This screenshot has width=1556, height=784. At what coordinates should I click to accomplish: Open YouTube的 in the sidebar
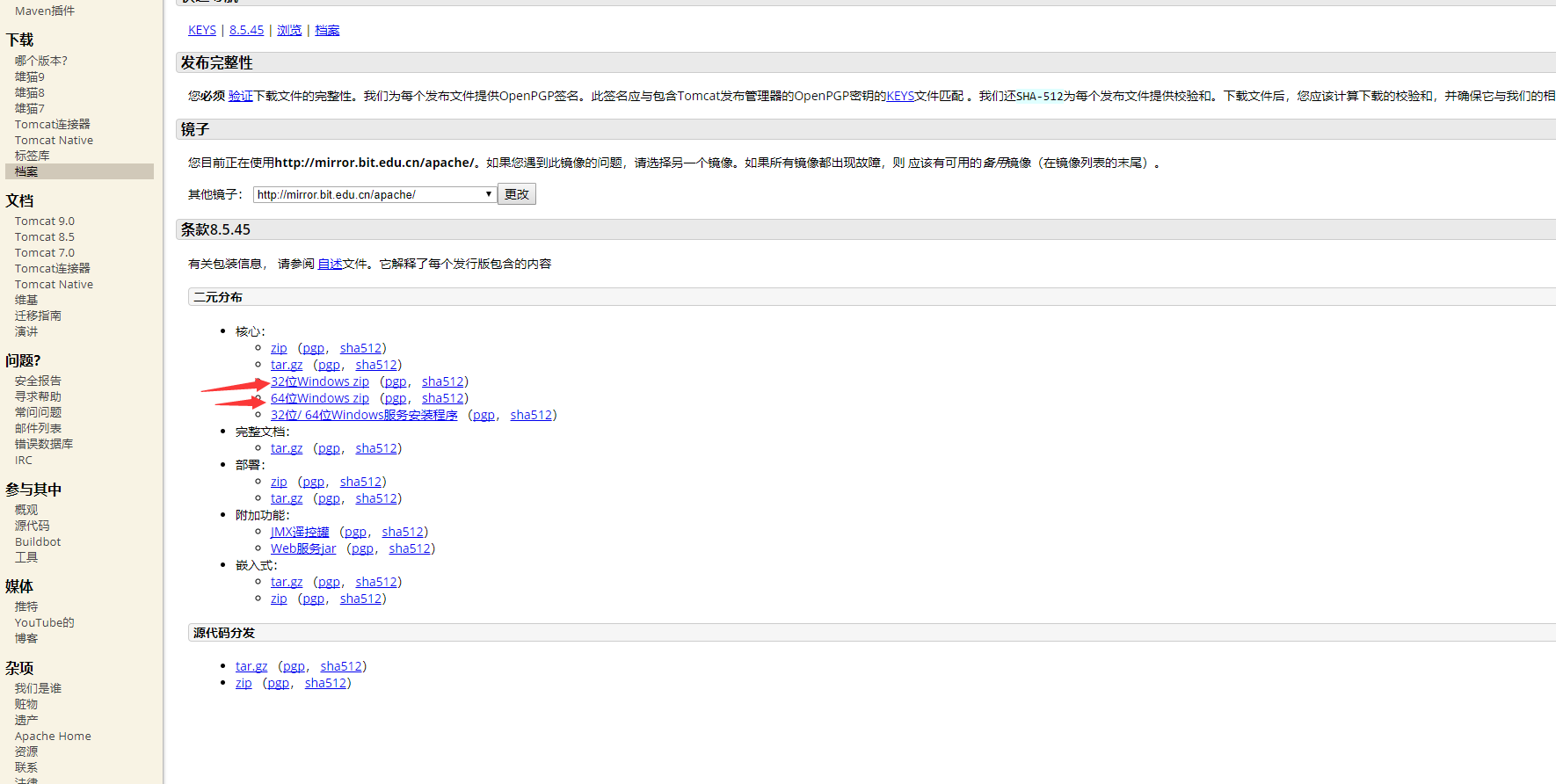45,622
